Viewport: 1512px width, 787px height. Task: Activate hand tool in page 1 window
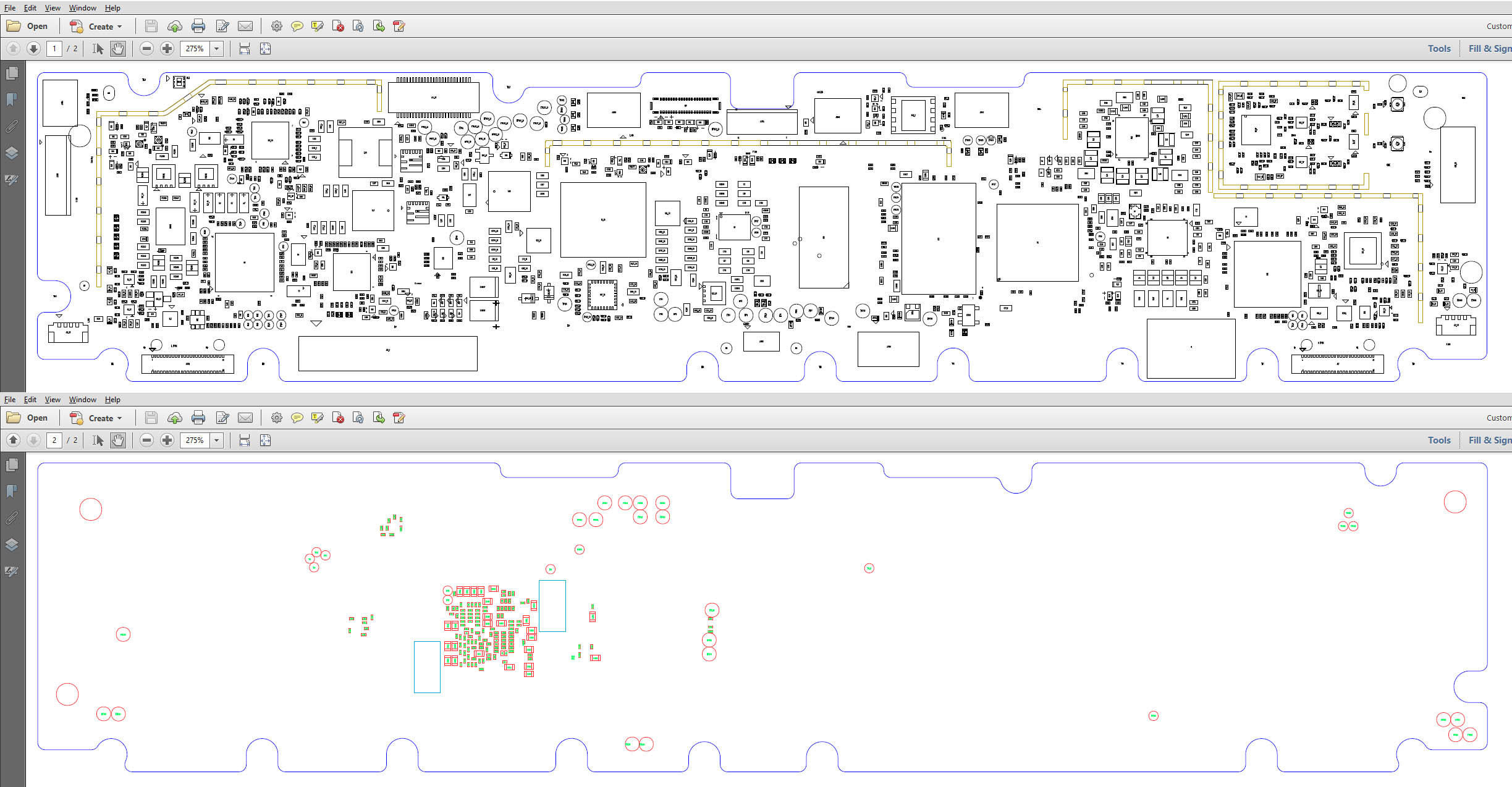pyautogui.click(x=118, y=49)
